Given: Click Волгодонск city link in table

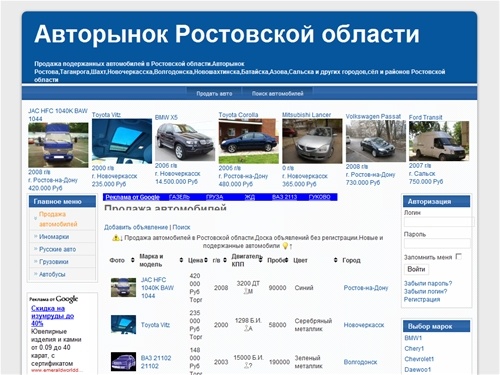Looking at the screenshot, I should (360, 362).
